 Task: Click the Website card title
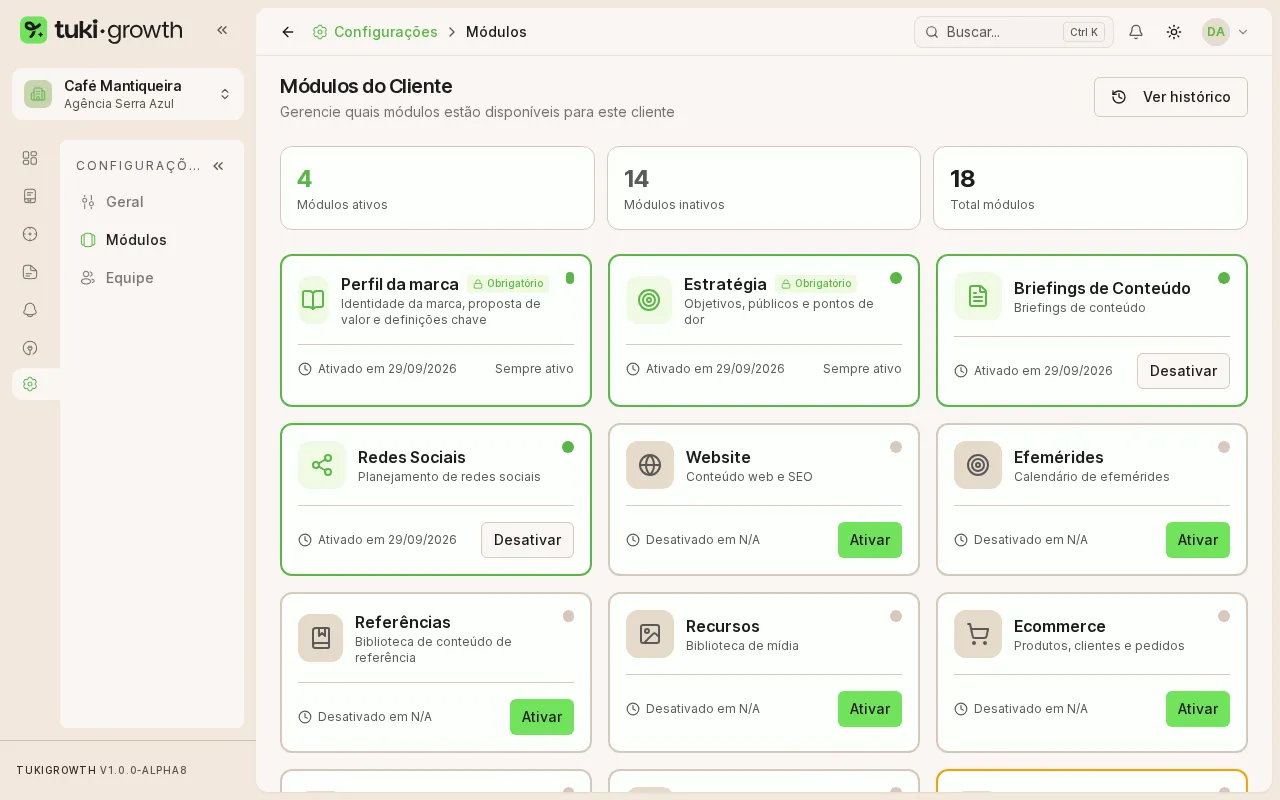click(718, 457)
